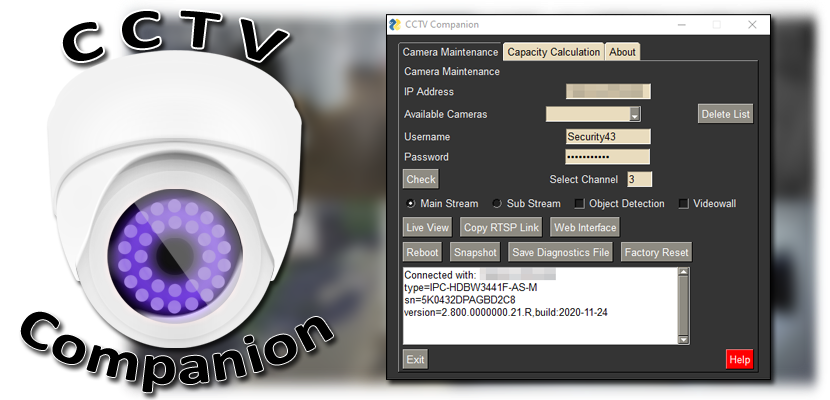Click the CCTV Companion title bar app icon

[395, 25]
